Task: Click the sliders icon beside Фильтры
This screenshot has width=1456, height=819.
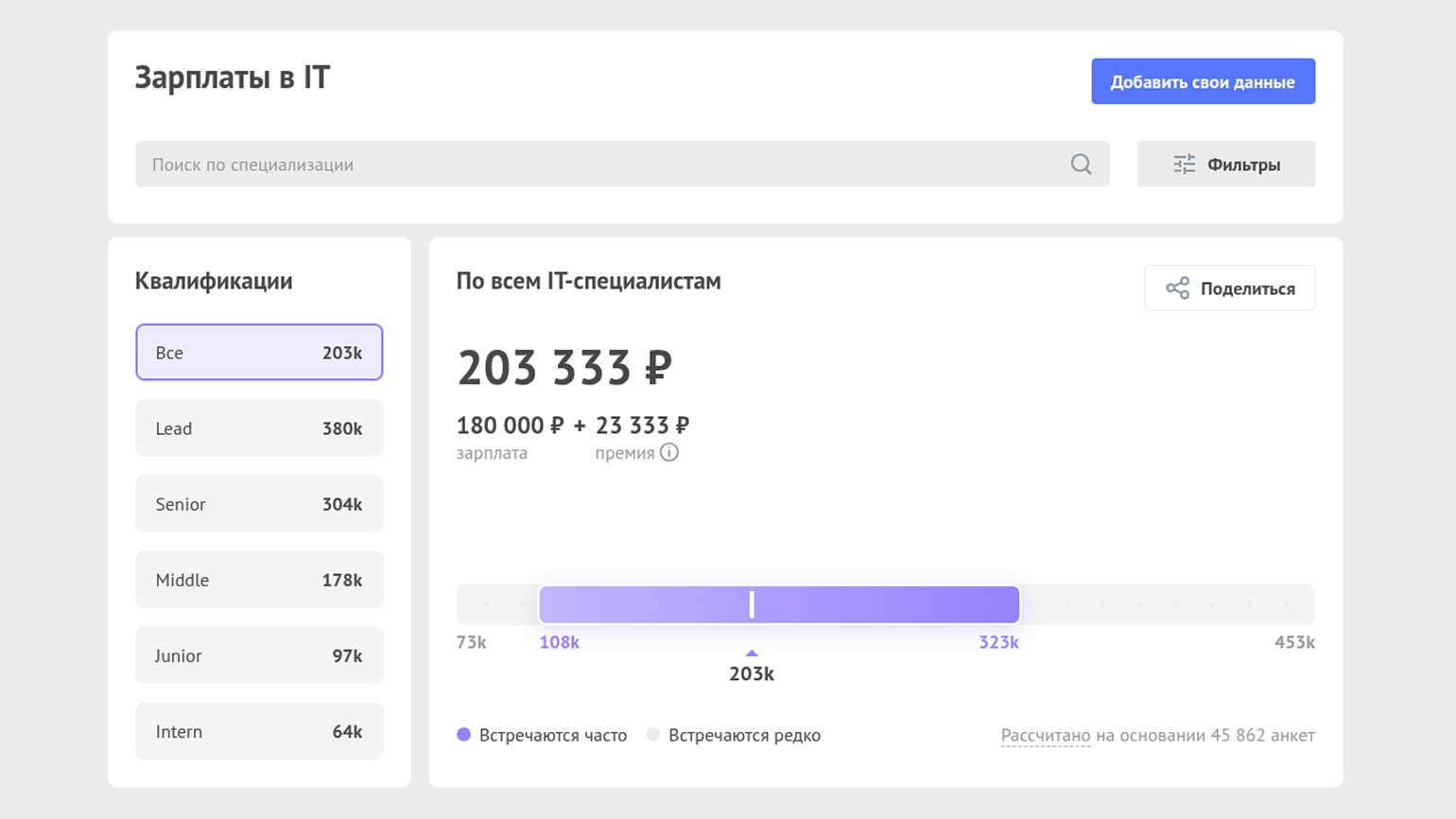Action: [1184, 165]
